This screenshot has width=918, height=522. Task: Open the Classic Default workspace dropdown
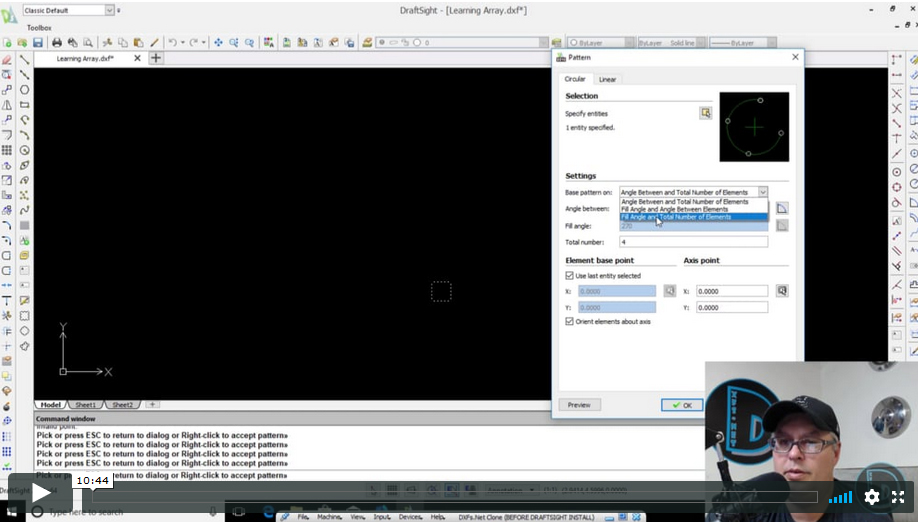[x=109, y=10]
